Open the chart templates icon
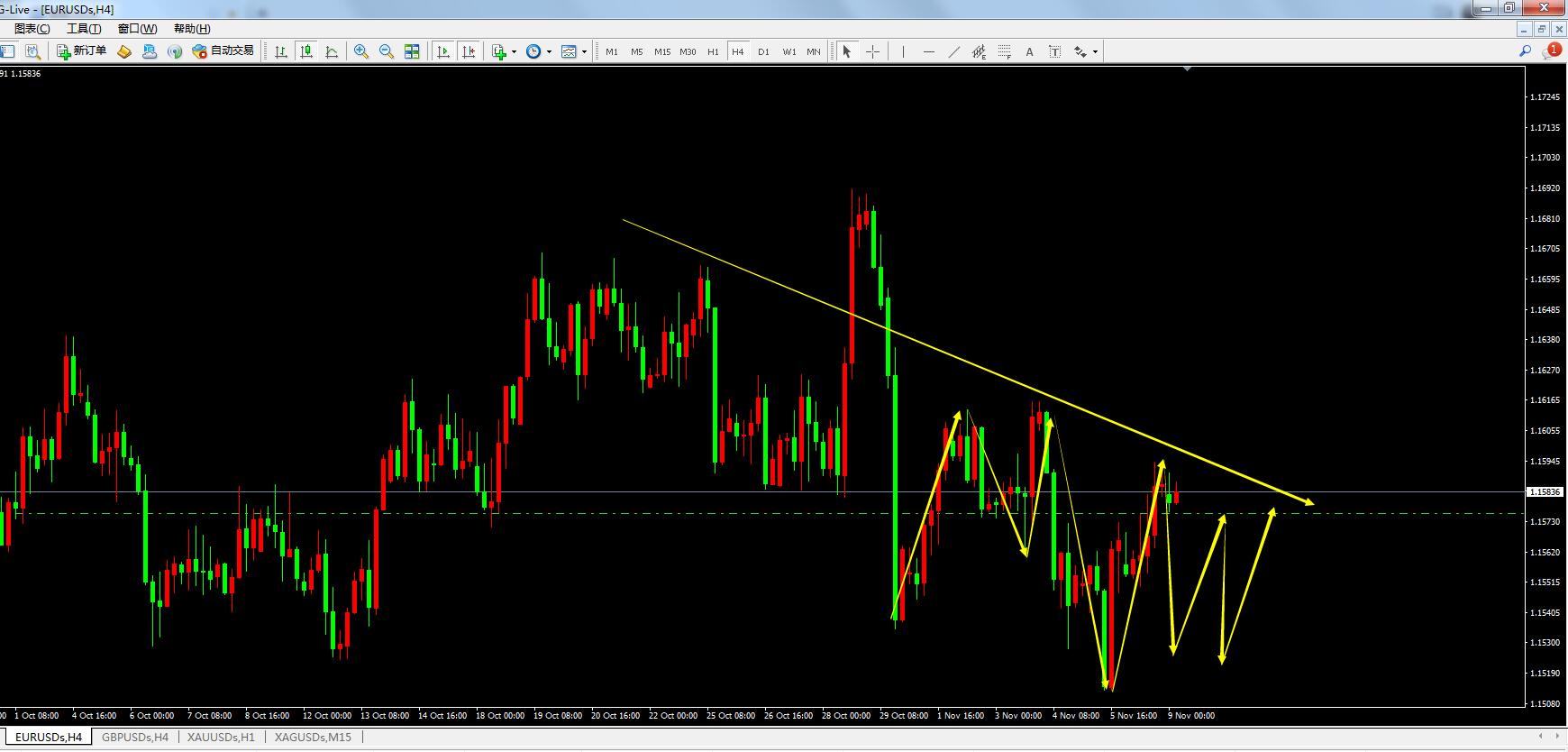Image resolution: width=1568 pixels, height=752 pixels. [x=569, y=51]
